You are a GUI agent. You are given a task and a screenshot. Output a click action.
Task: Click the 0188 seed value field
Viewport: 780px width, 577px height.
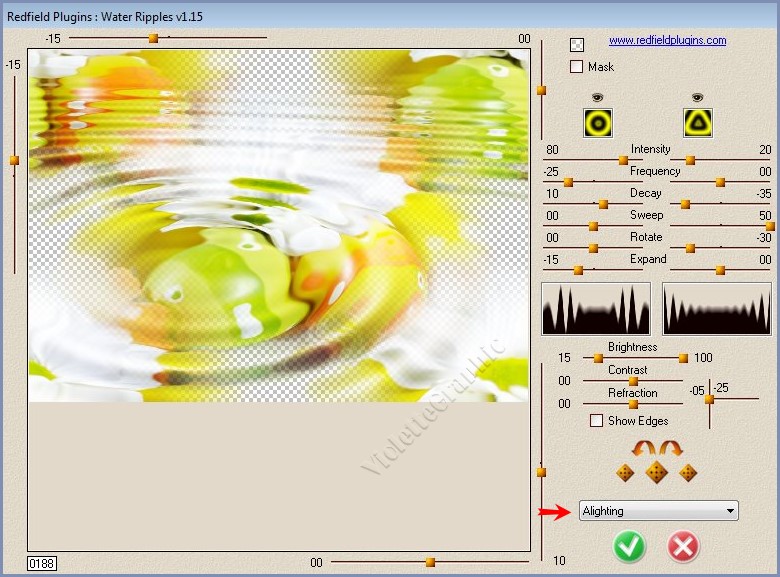[42, 563]
